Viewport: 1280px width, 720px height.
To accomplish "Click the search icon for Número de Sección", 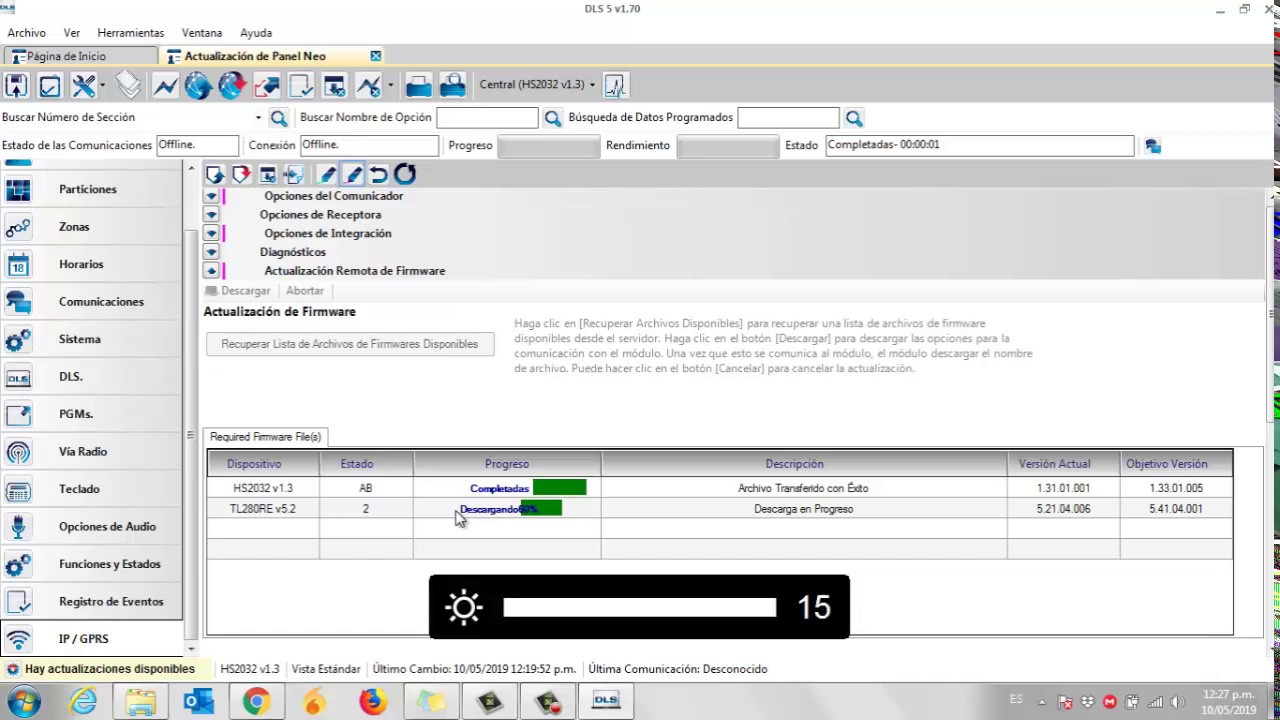I will (x=279, y=118).
